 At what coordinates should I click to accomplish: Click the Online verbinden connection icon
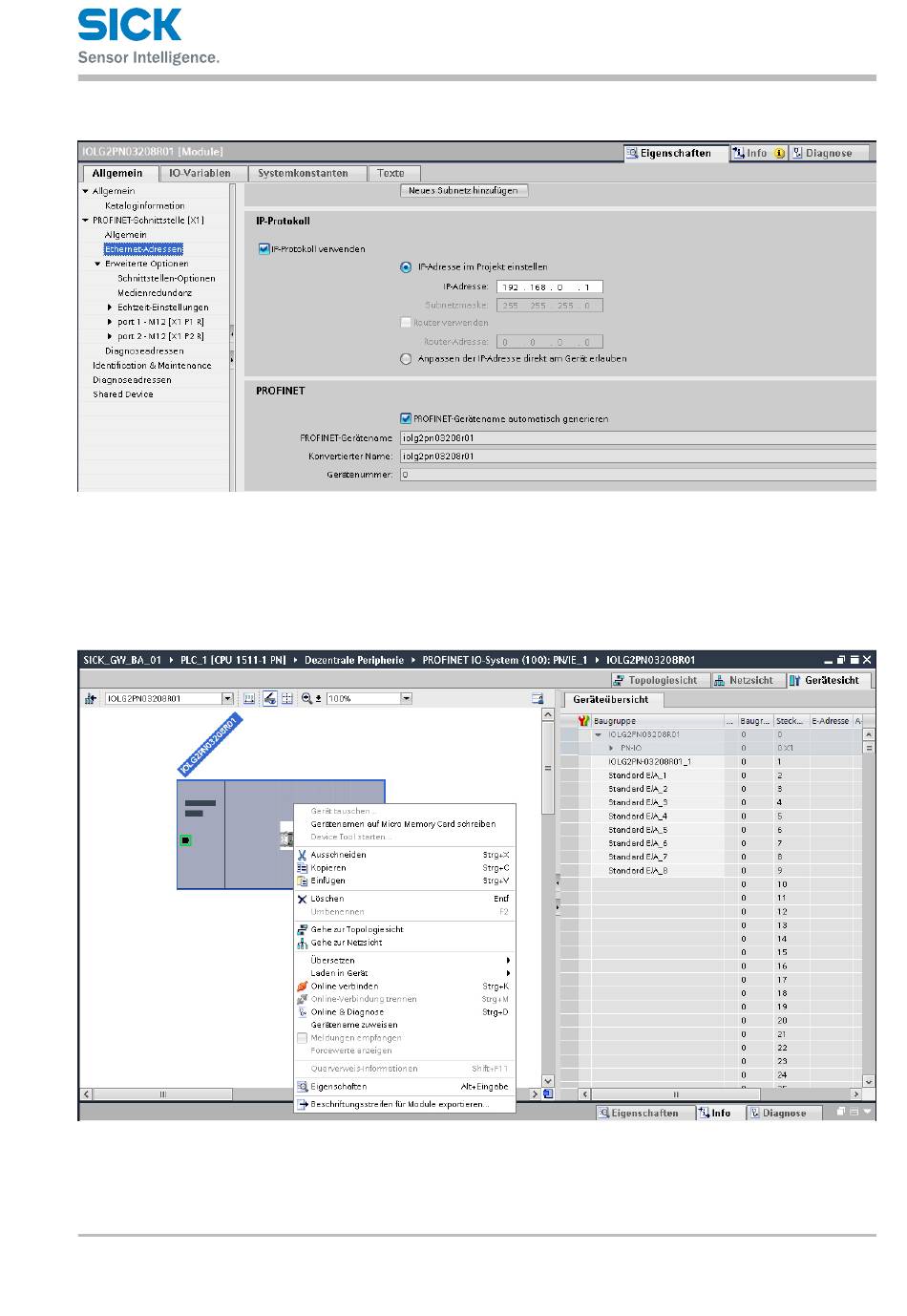coord(302,987)
